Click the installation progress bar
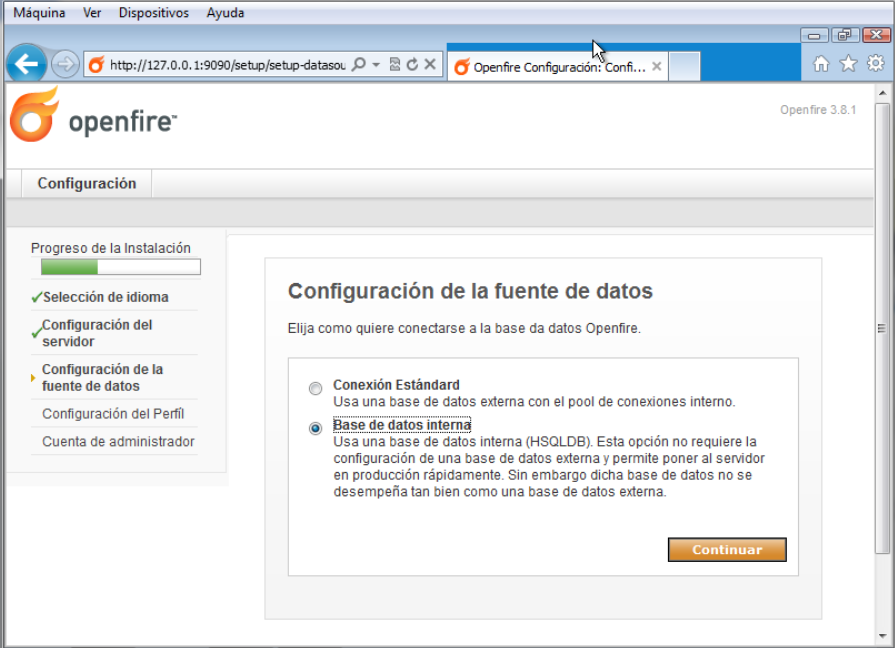 tap(120, 267)
